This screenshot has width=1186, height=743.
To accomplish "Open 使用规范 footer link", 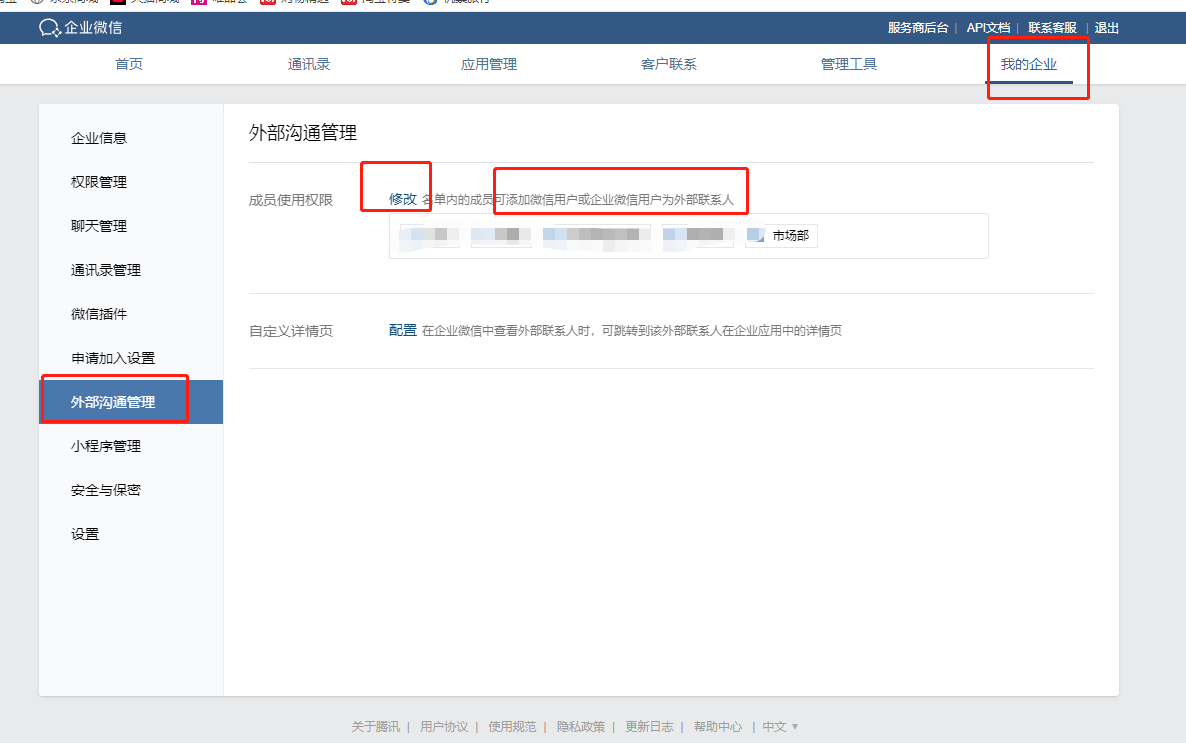I will tap(512, 726).
